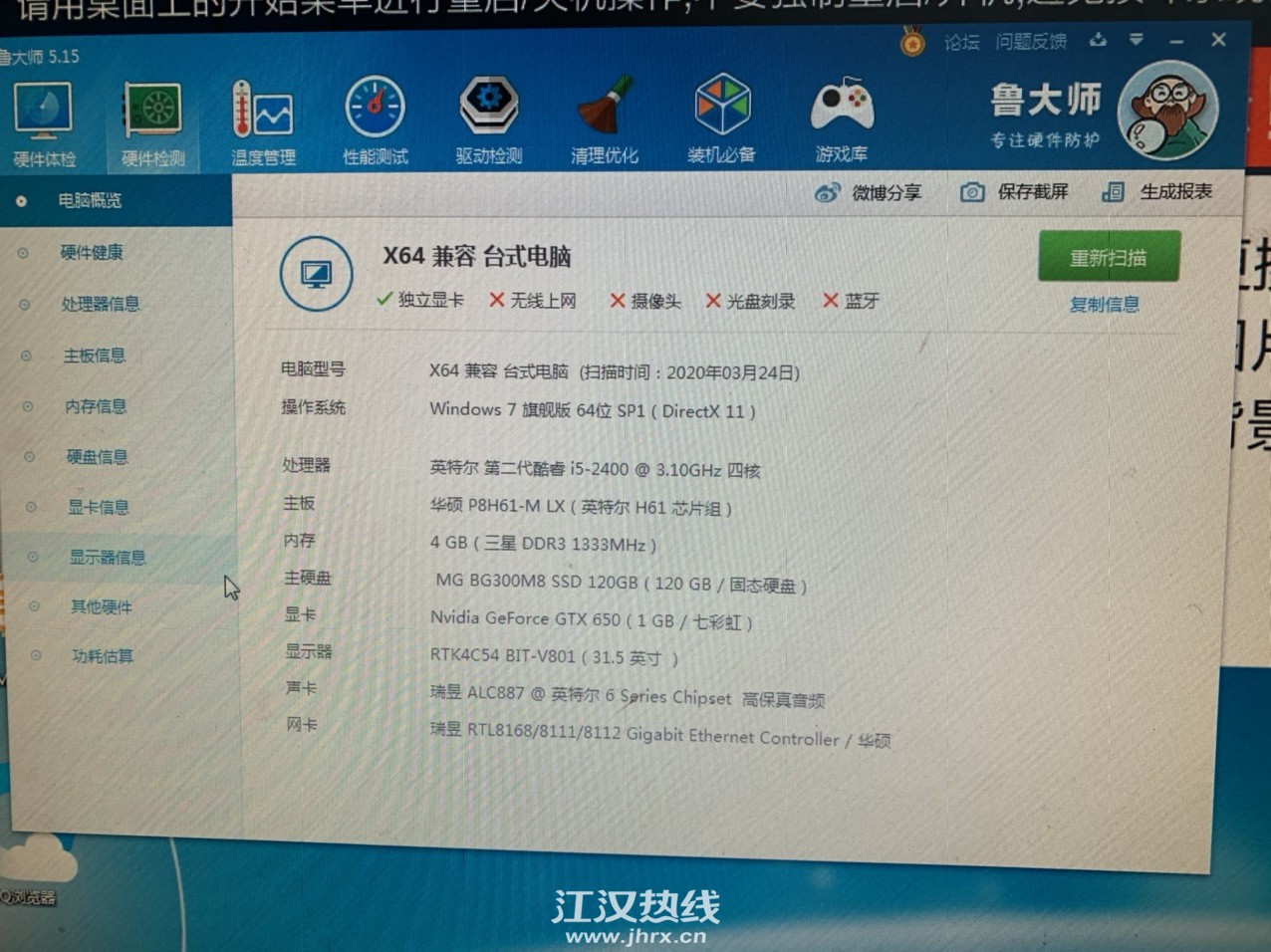Click the 4 GB DDR3 memory value
This screenshot has height=952, width=1271.
coord(544,544)
